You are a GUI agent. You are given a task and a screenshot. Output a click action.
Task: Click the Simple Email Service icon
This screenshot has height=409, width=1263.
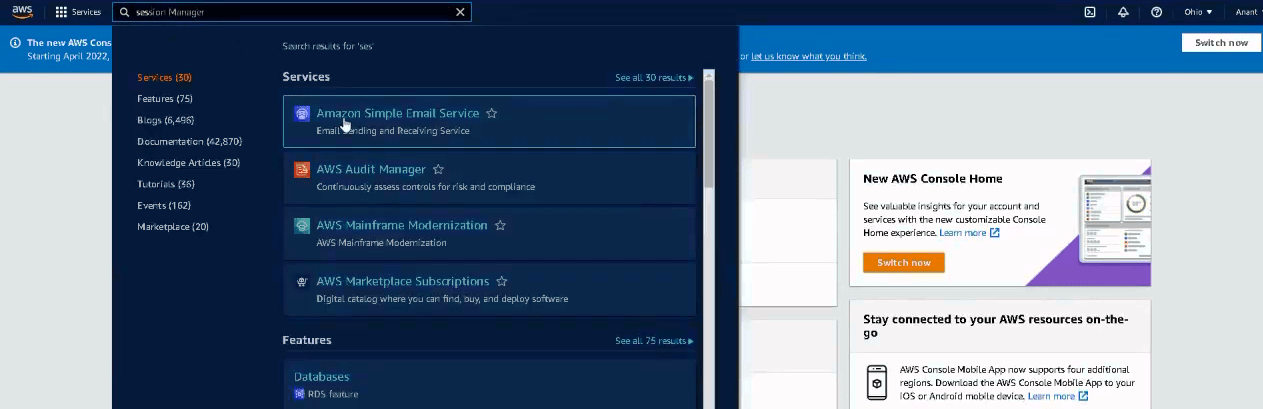tap(302, 114)
